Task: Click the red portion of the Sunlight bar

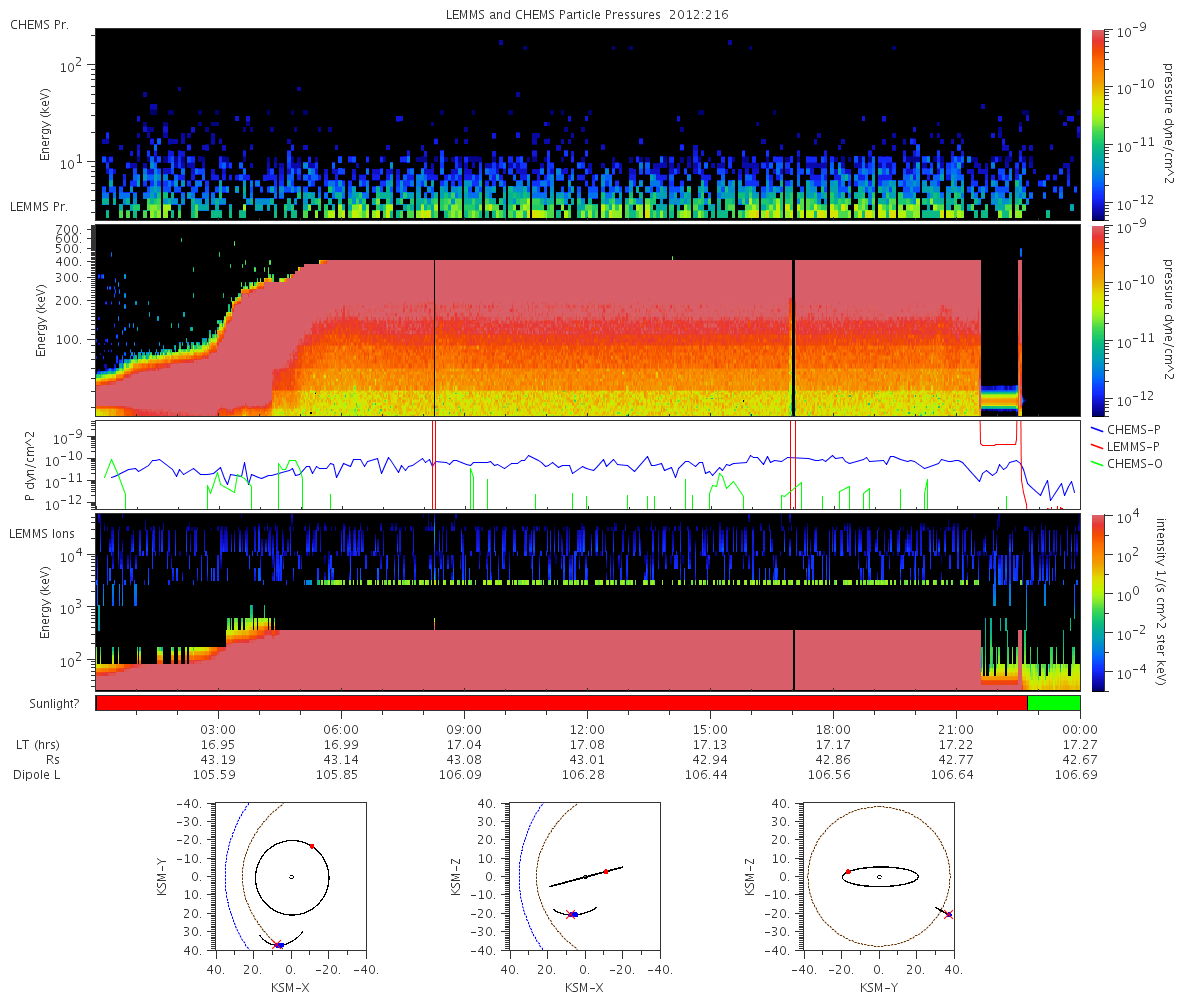Action: tap(560, 703)
